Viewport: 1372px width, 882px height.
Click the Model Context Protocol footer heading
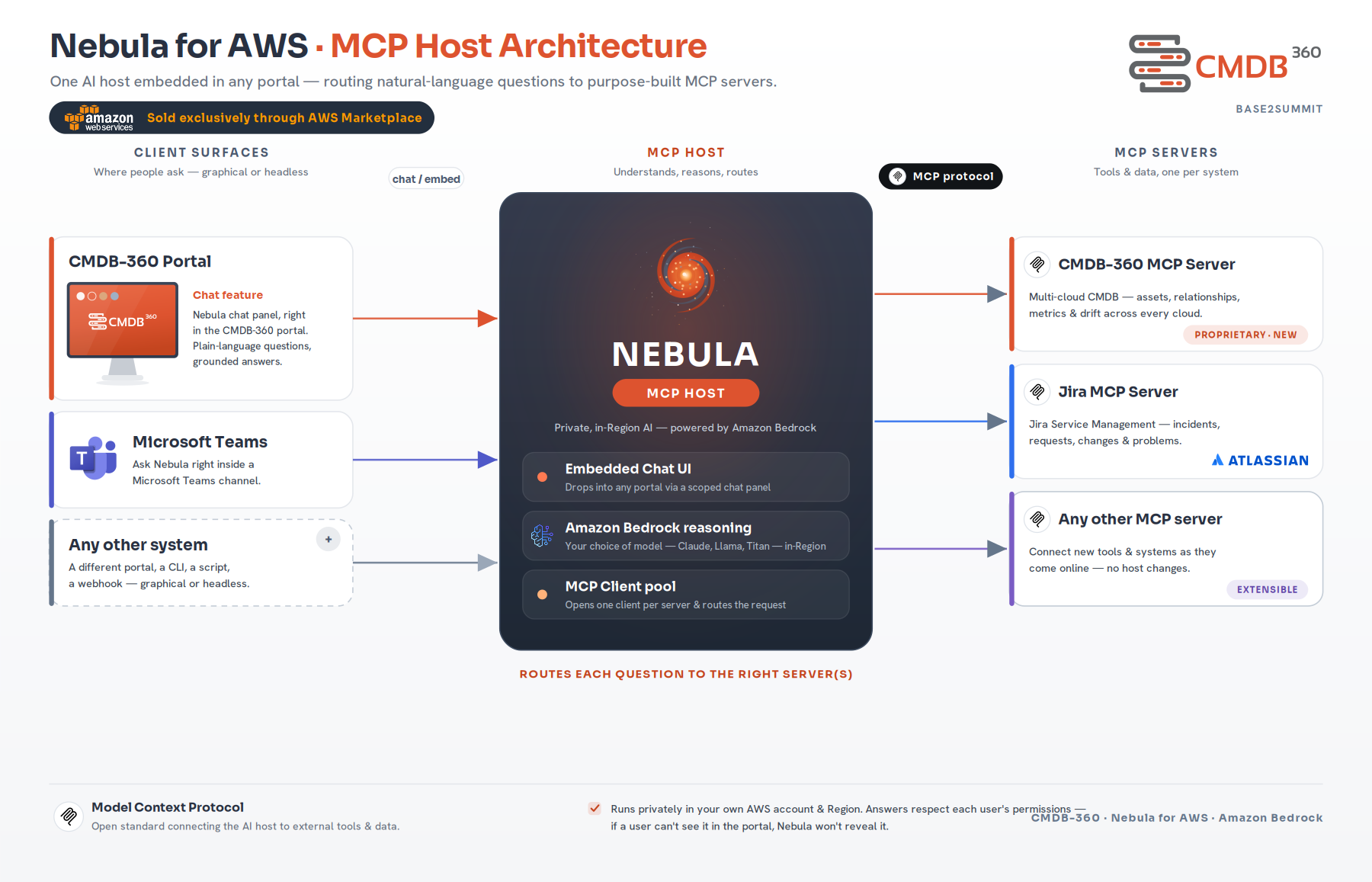[168, 807]
